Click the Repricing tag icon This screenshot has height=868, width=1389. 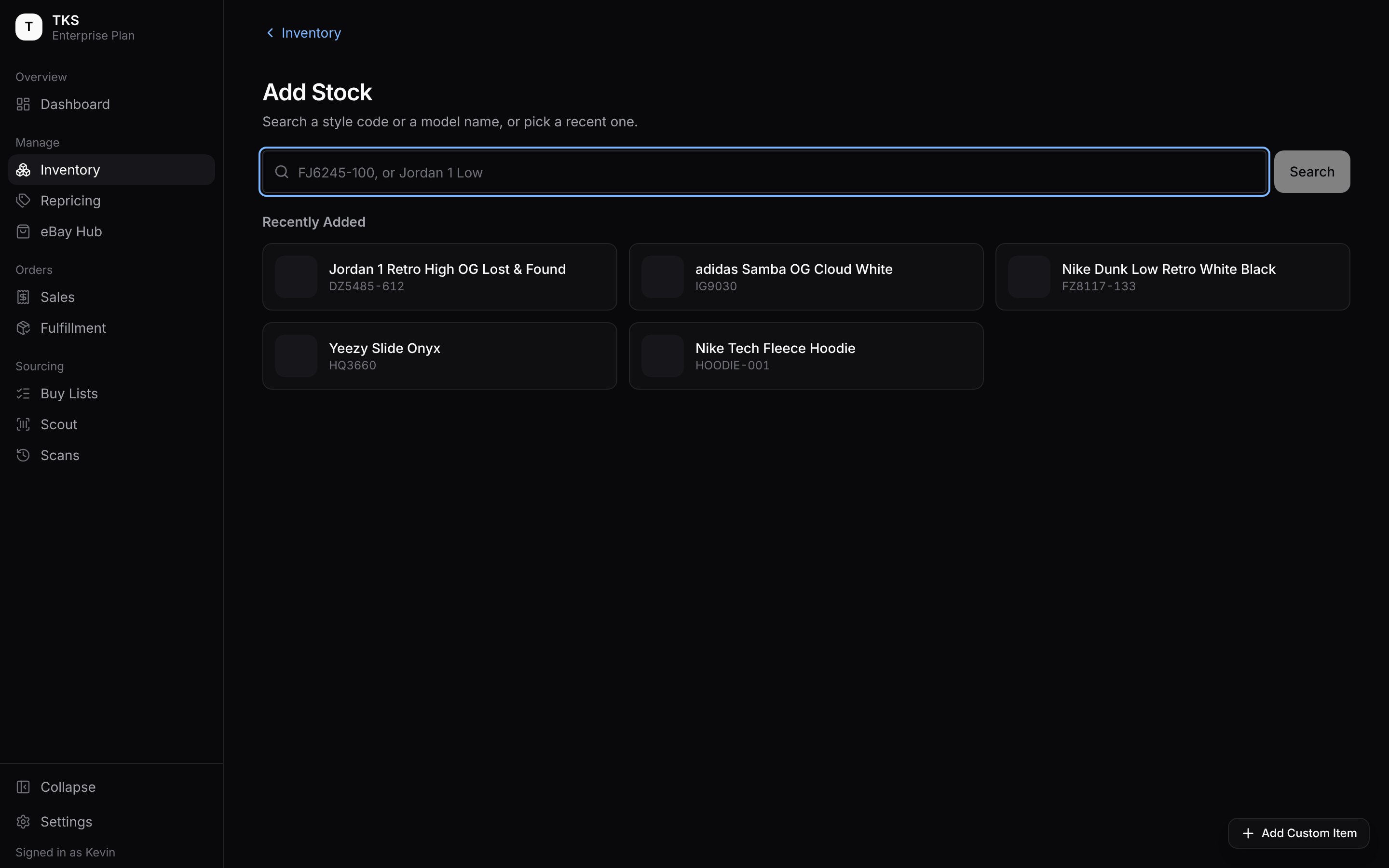23,200
